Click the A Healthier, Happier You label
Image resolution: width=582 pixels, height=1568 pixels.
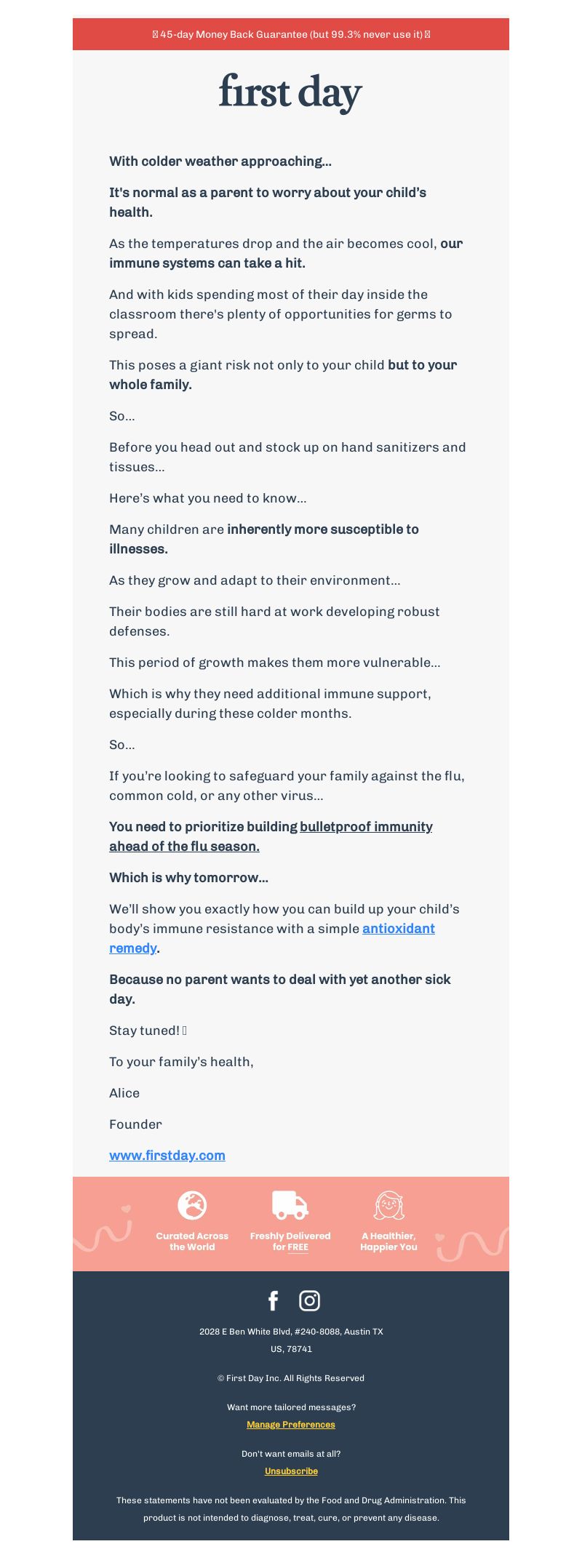(389, 1241)
